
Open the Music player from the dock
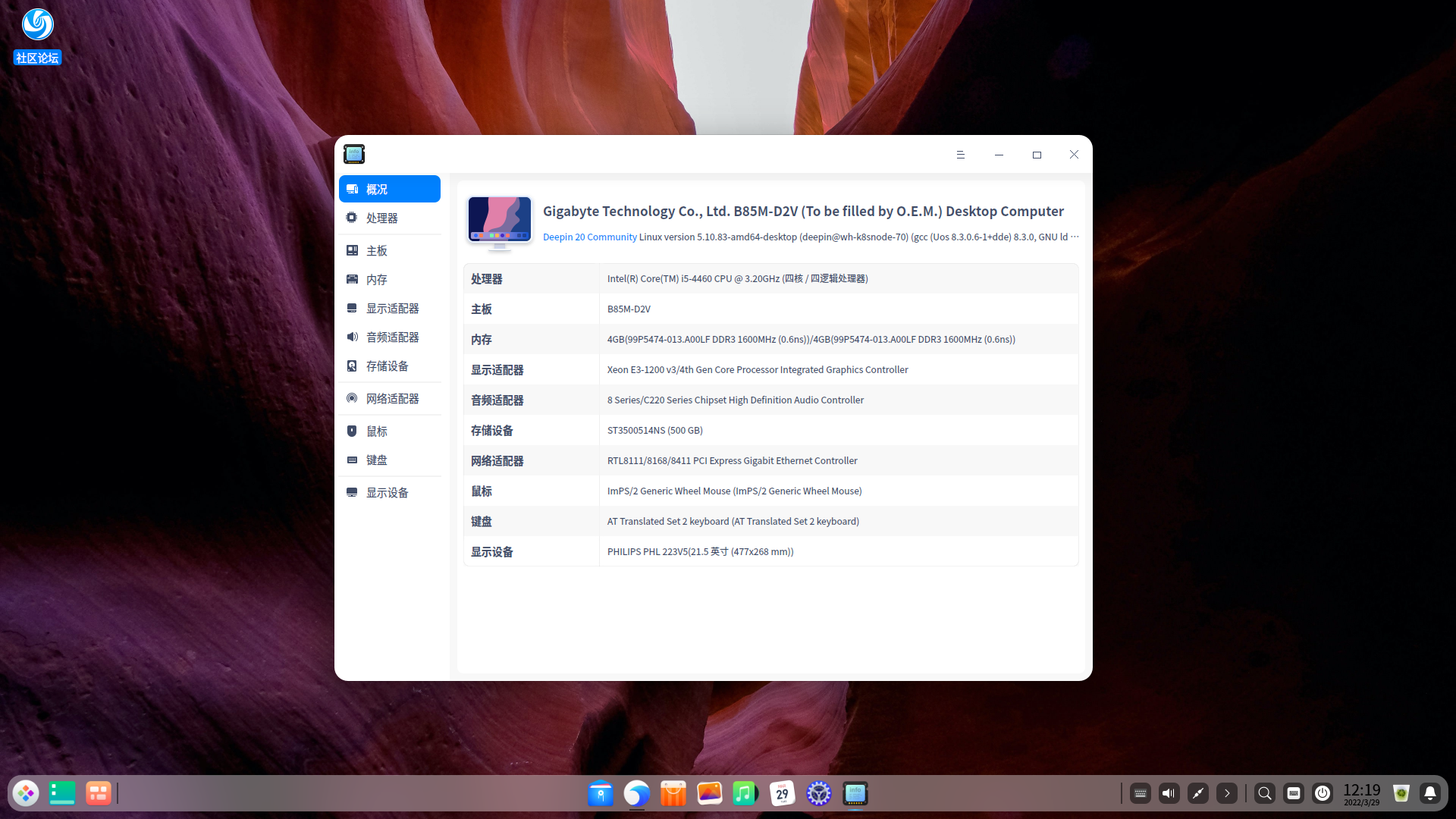[x=745, y=793]
